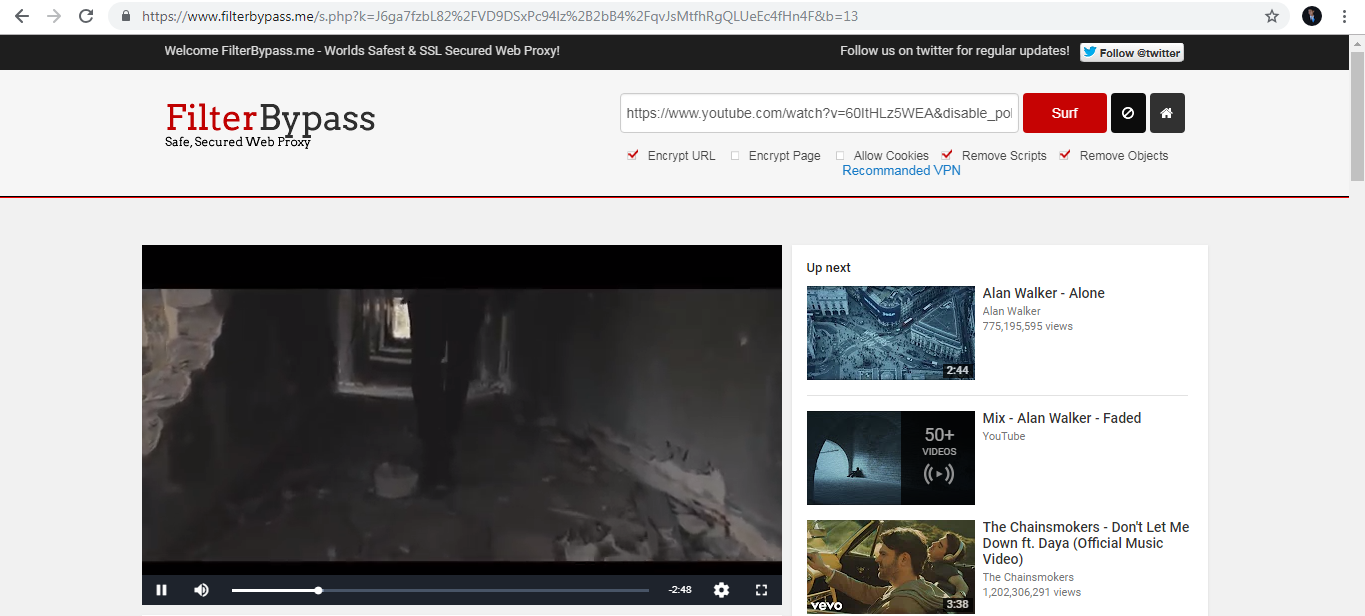Click The Chainsmokers channel name

click(1028, 577)
